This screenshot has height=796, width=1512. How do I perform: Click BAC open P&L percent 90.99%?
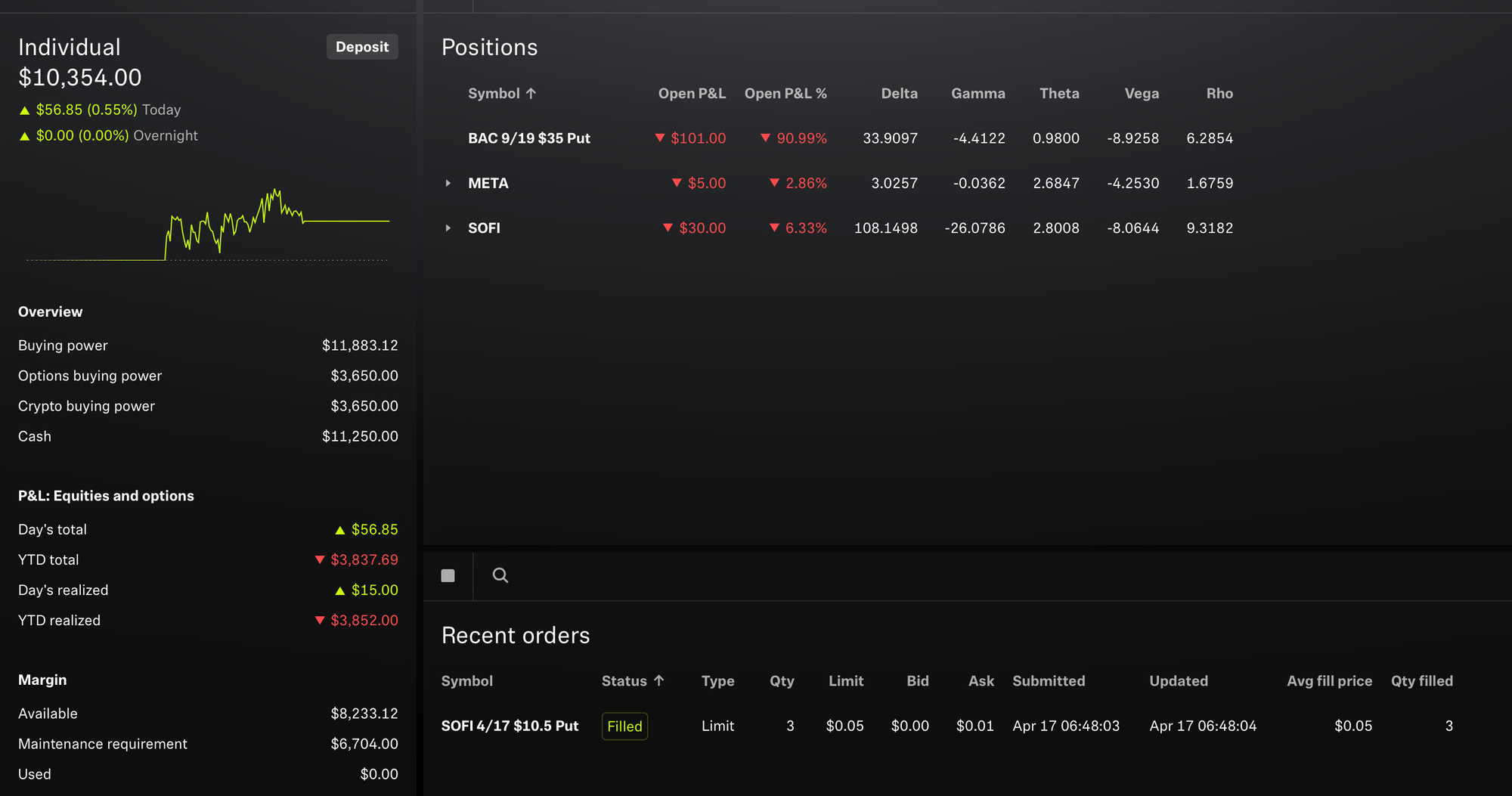[794, 138]
